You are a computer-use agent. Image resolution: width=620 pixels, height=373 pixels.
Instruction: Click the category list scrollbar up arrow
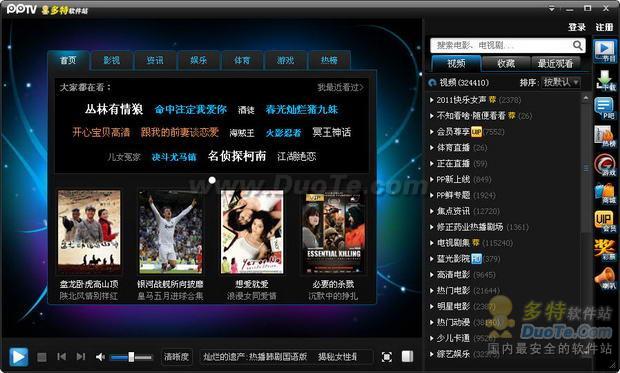click(586, 98)
